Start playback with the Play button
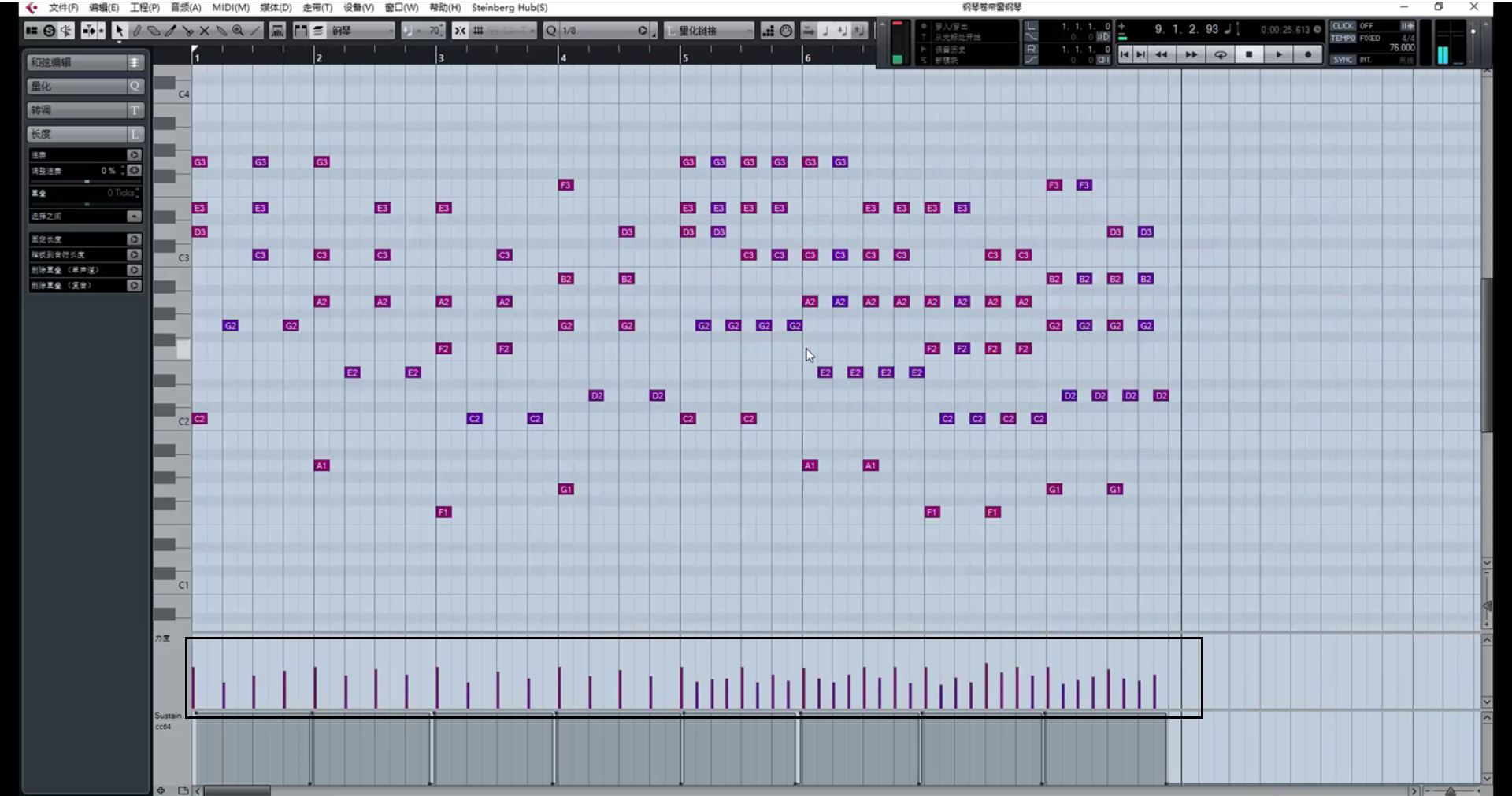Screen dimensions: 1512x796 point(1279,54)
